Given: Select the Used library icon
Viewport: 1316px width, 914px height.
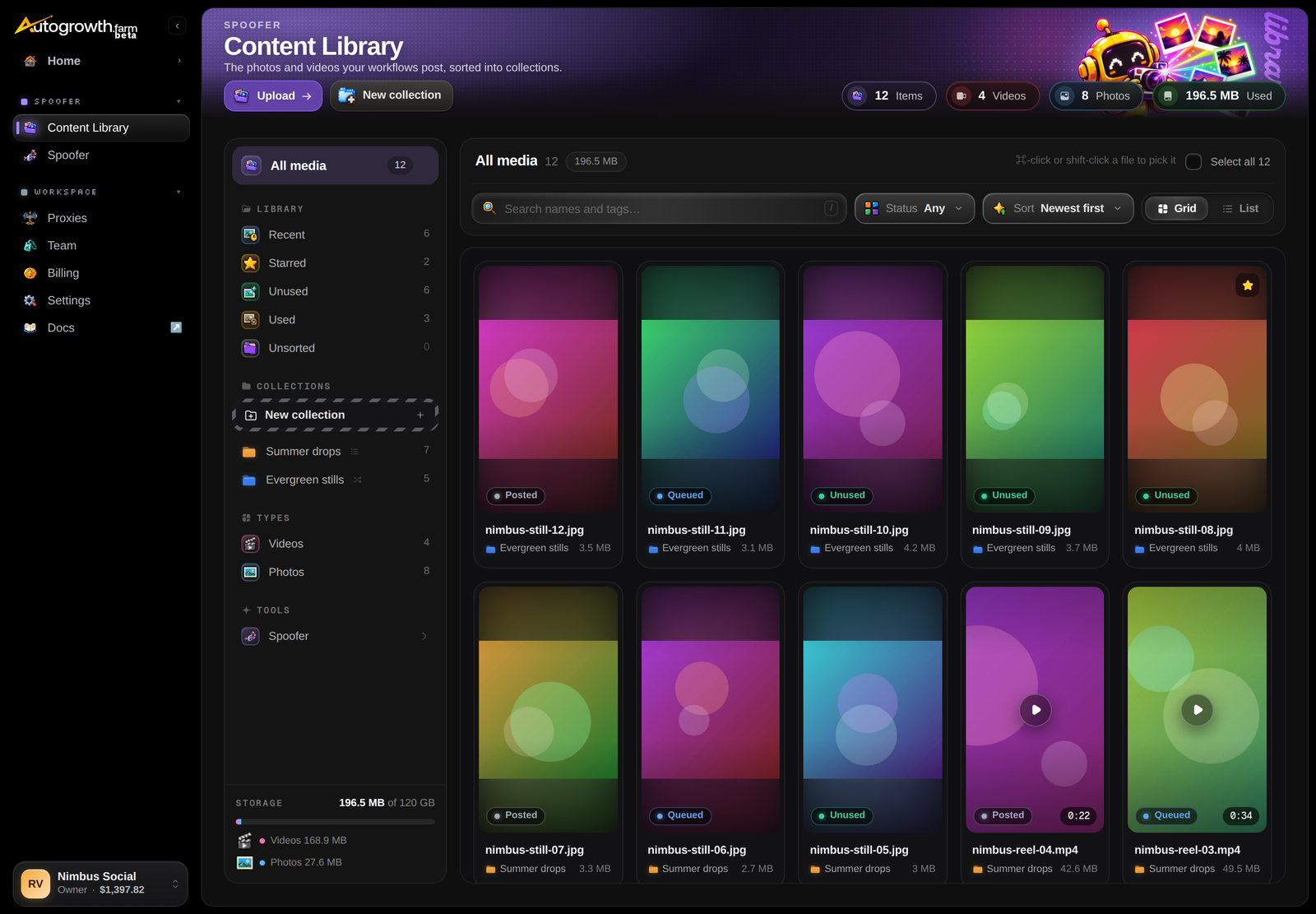Looking at the screenshot, I should click(250, 319).
